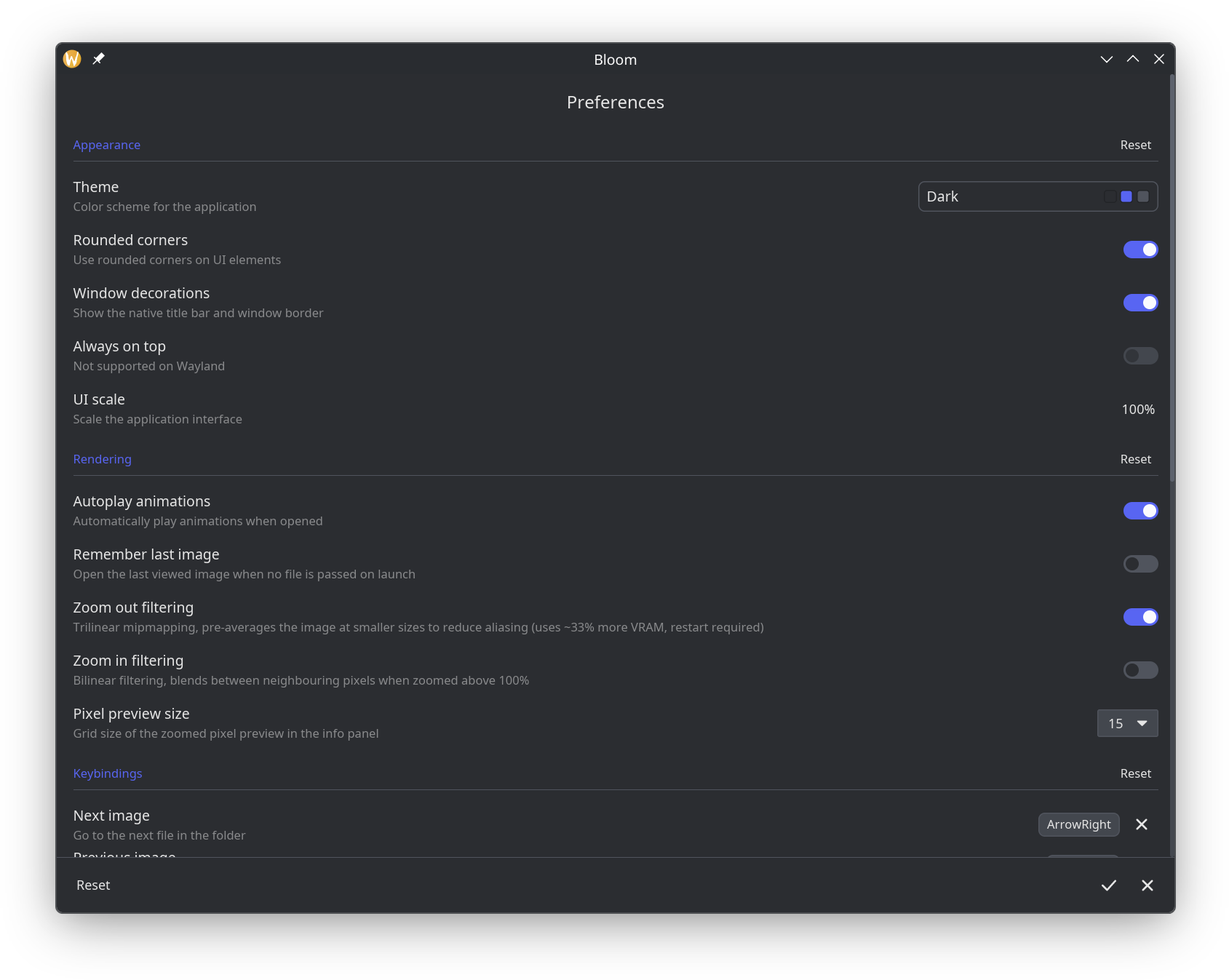The image size is (1229, 980).
Task: Click 'Go to the next file in the folder'
Action: coord(159,835)
